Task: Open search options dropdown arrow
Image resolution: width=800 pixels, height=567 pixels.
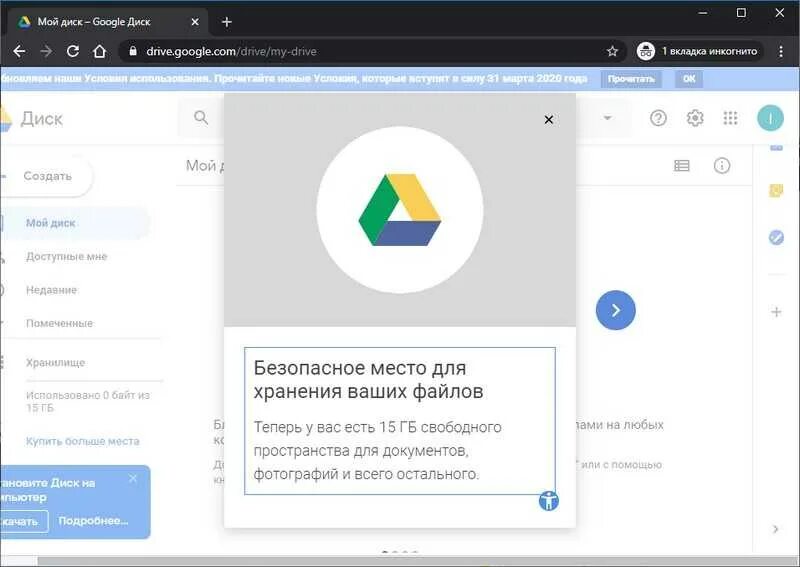Action: [607, 118]
